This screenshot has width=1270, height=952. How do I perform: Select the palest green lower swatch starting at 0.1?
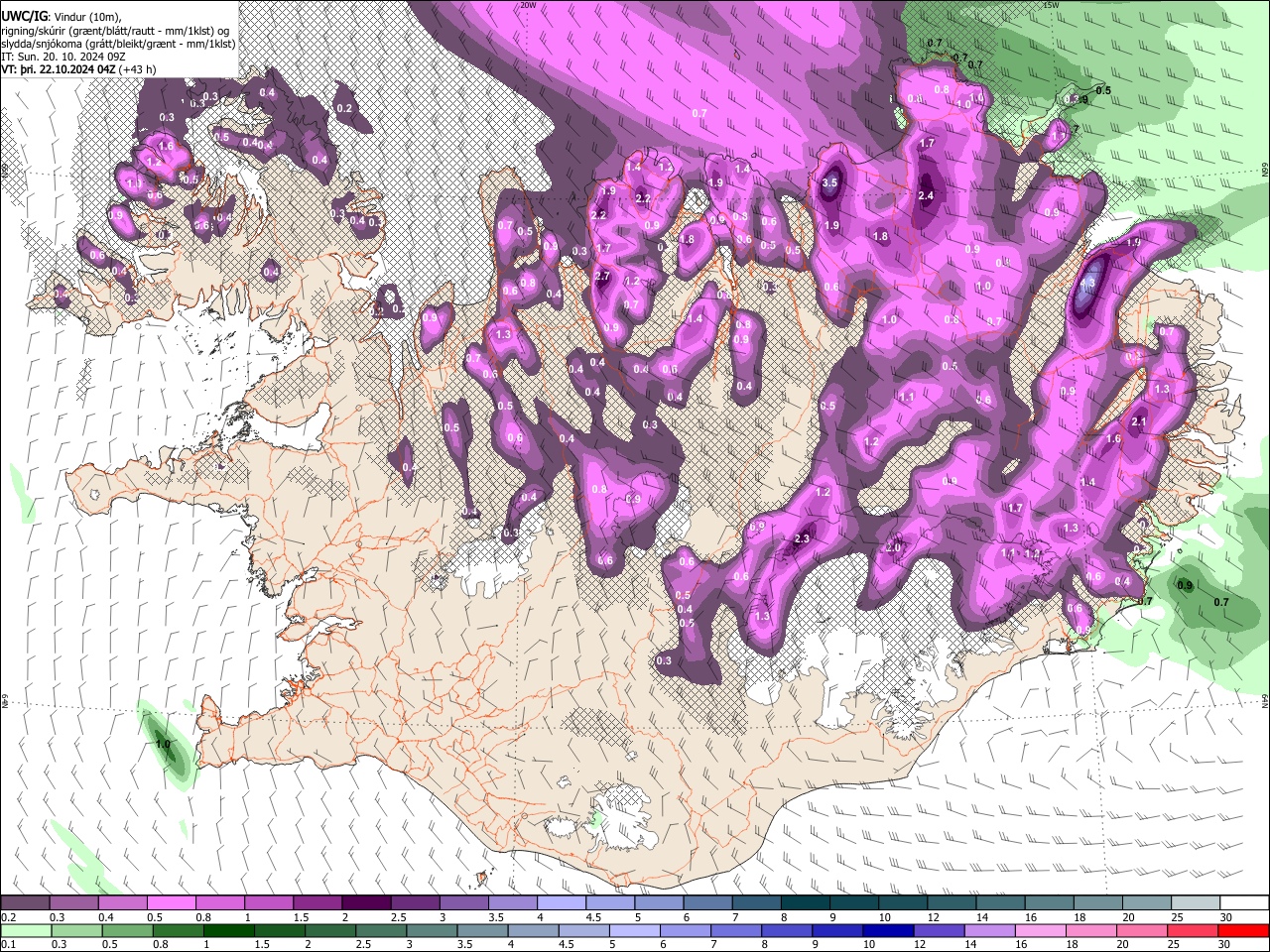pos(26,930)
